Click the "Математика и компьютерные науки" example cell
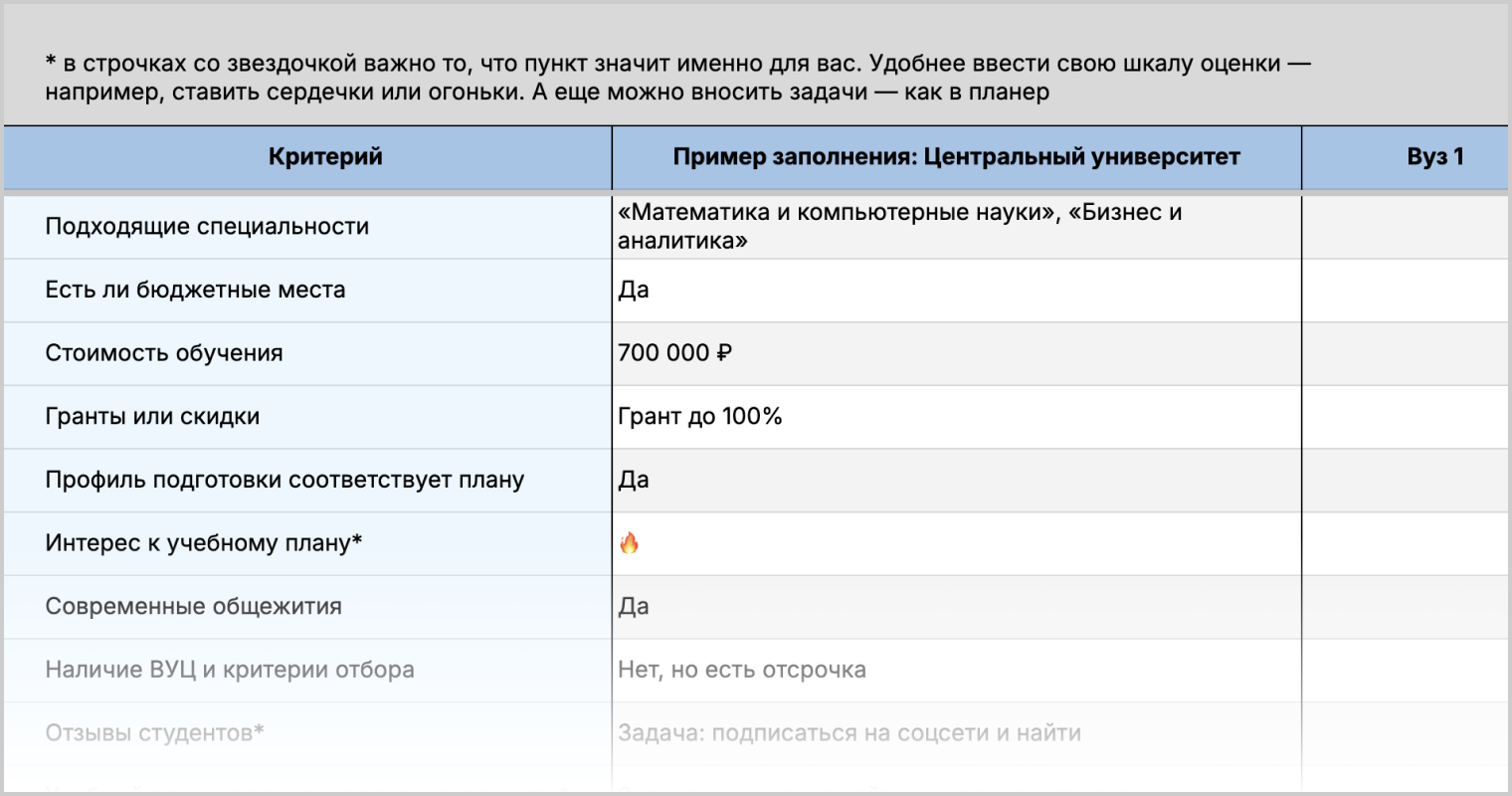This screenshot has width=1512, height=796. tap(899, 227)
